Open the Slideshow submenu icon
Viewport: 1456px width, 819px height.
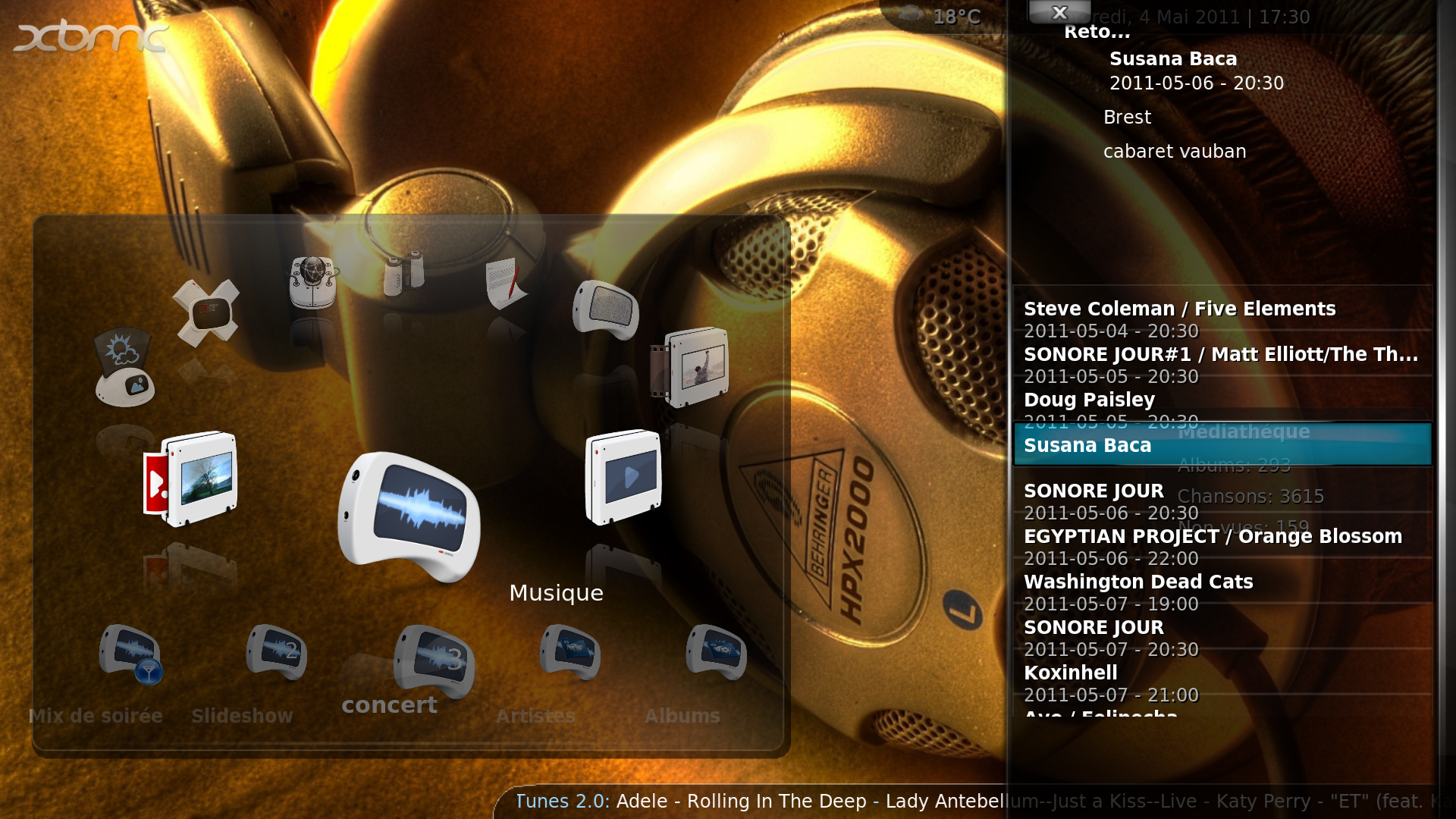[277, 651]
